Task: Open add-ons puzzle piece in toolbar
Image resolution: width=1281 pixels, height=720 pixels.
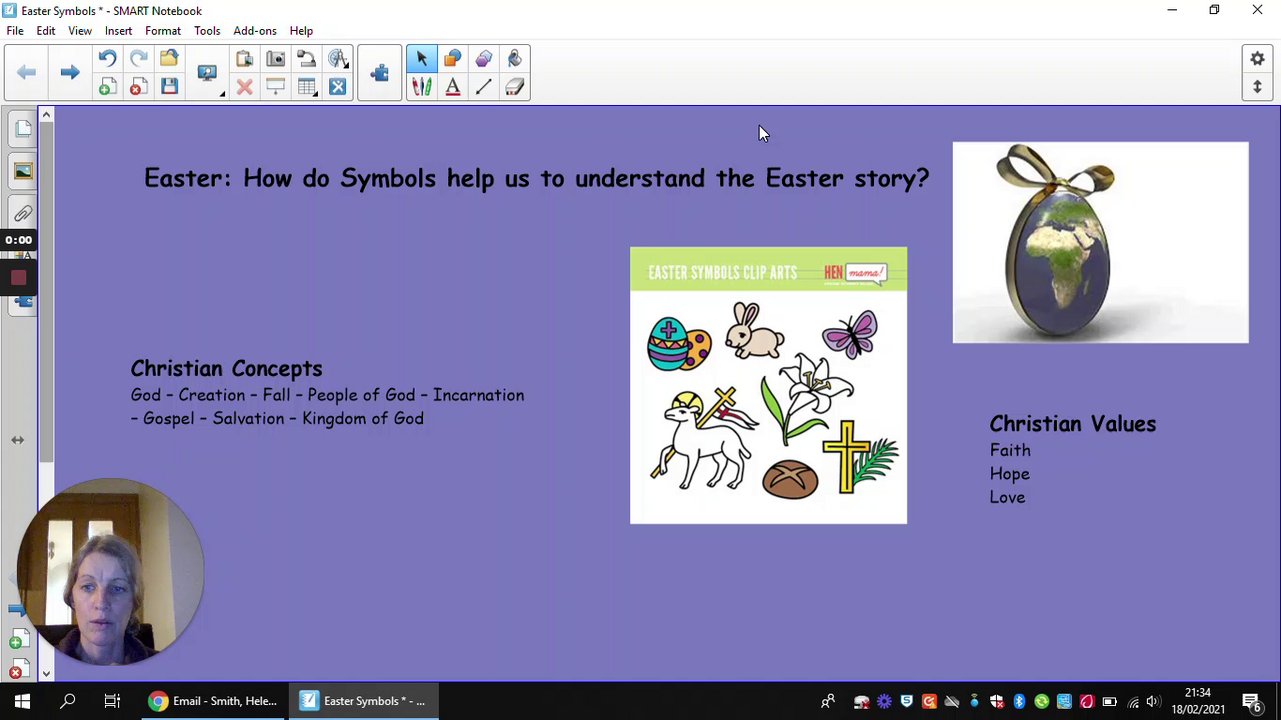Action: click(379, 73)
